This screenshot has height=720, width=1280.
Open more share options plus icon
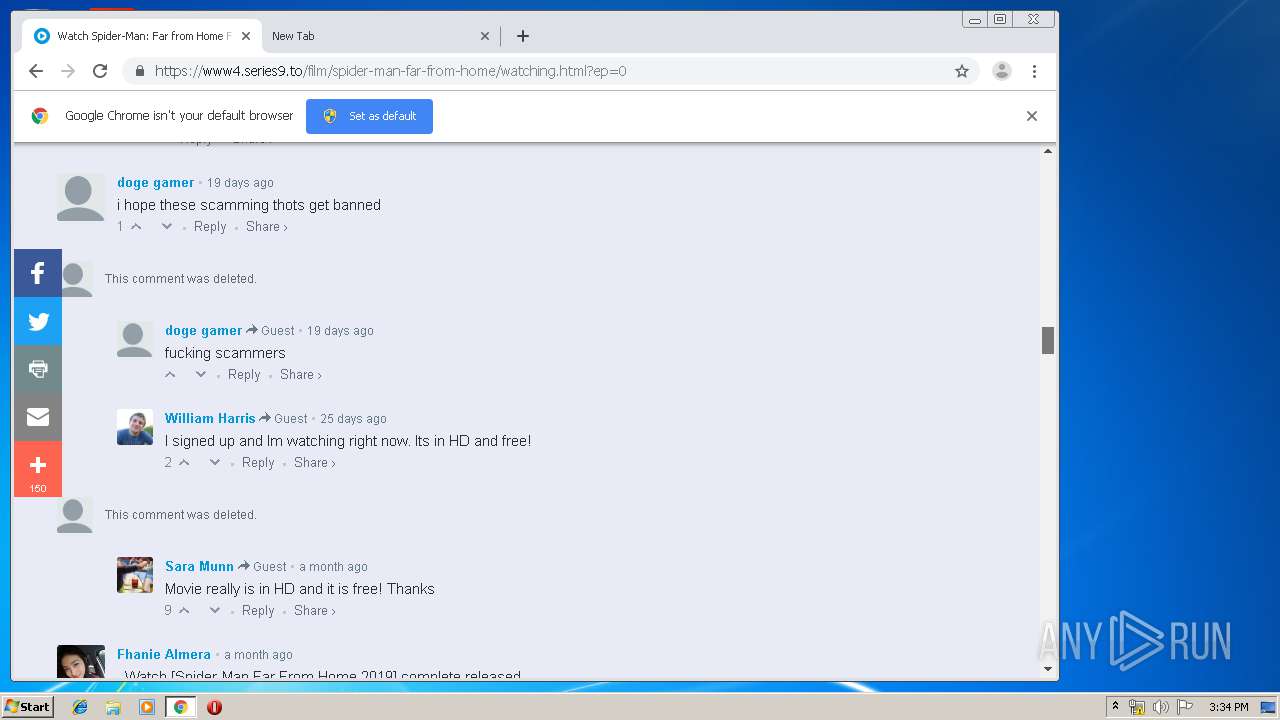[38, 469]
